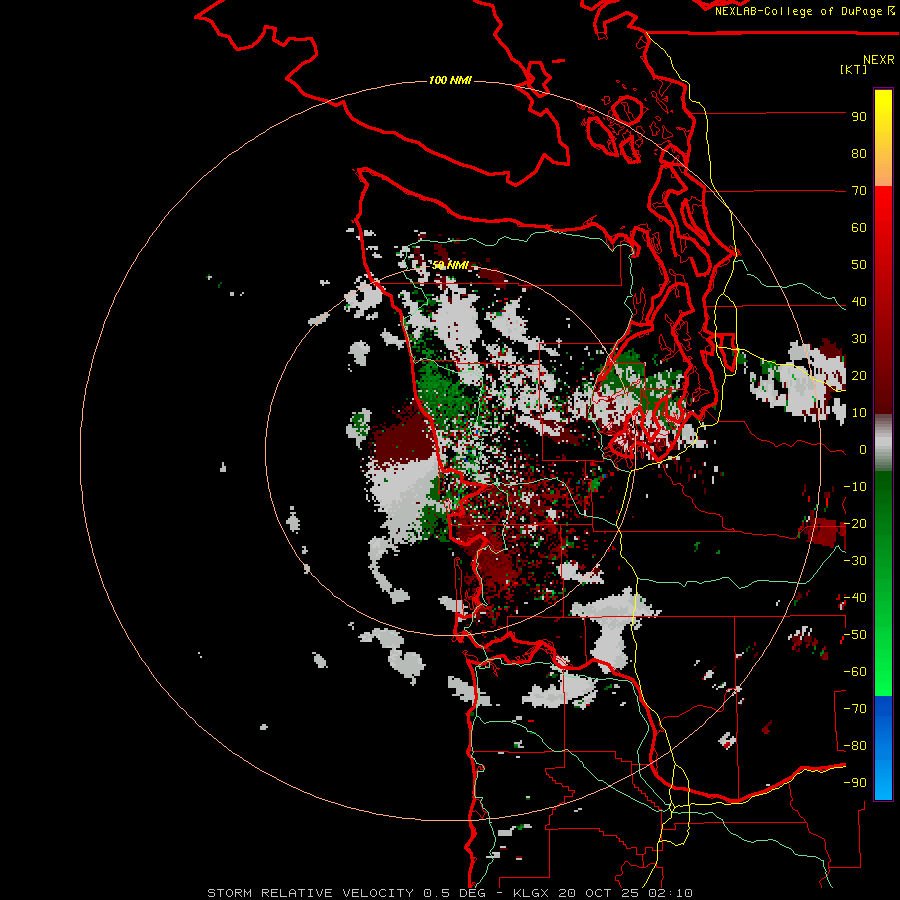900x900 pixels.
Task: Click the -10 value on the velocity scale
Action: [x=855, y=487]
